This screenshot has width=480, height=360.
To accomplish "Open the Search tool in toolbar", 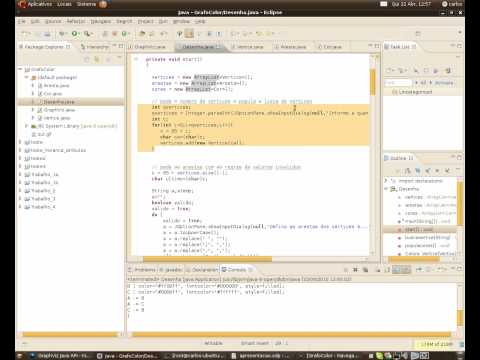I will pos(87,33).
